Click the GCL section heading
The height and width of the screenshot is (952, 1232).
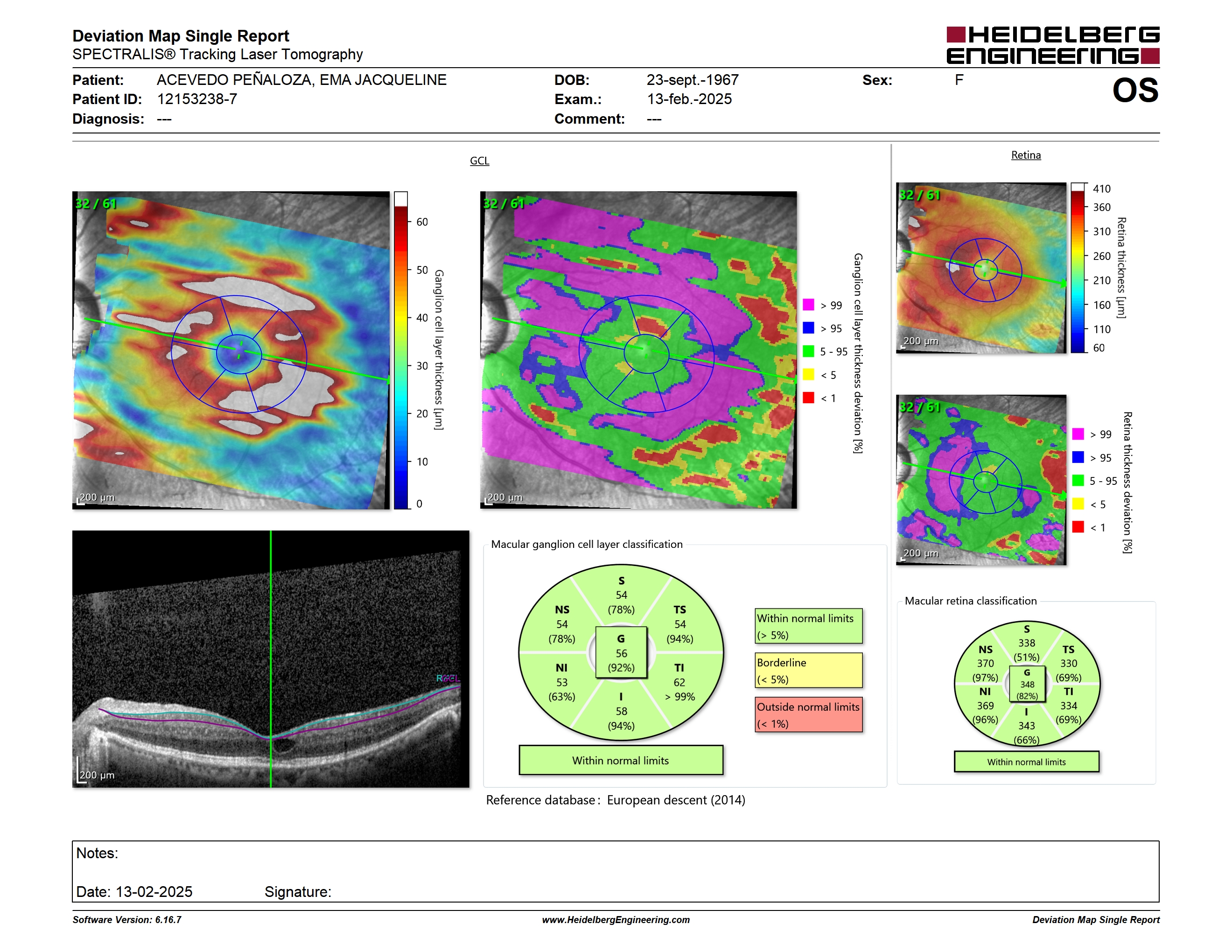point(479,161)
